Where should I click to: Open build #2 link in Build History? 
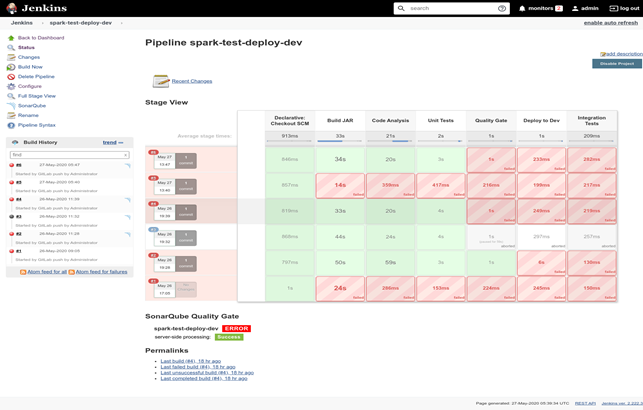pyautogui.click(x=19, y=234)
